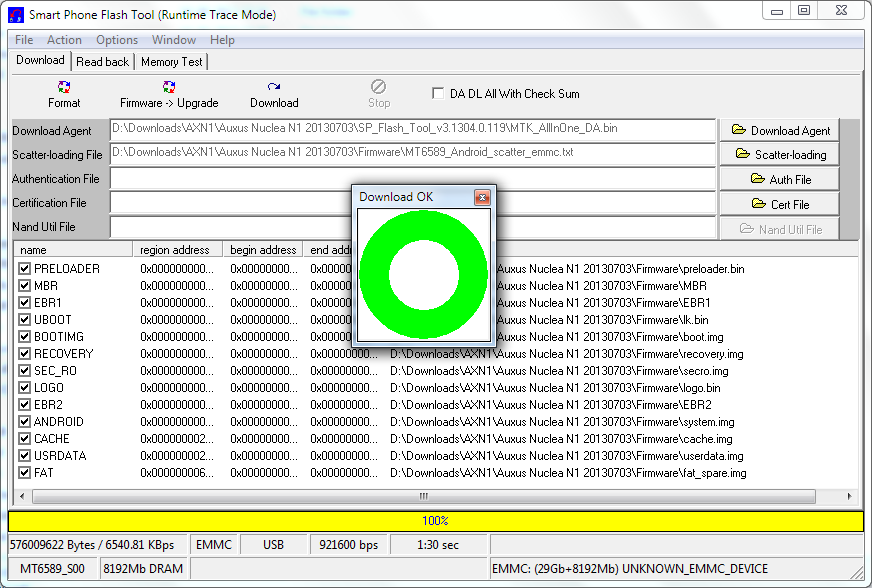872x588 pixels.
Task: Select the system.img file path
Action: 562,422
